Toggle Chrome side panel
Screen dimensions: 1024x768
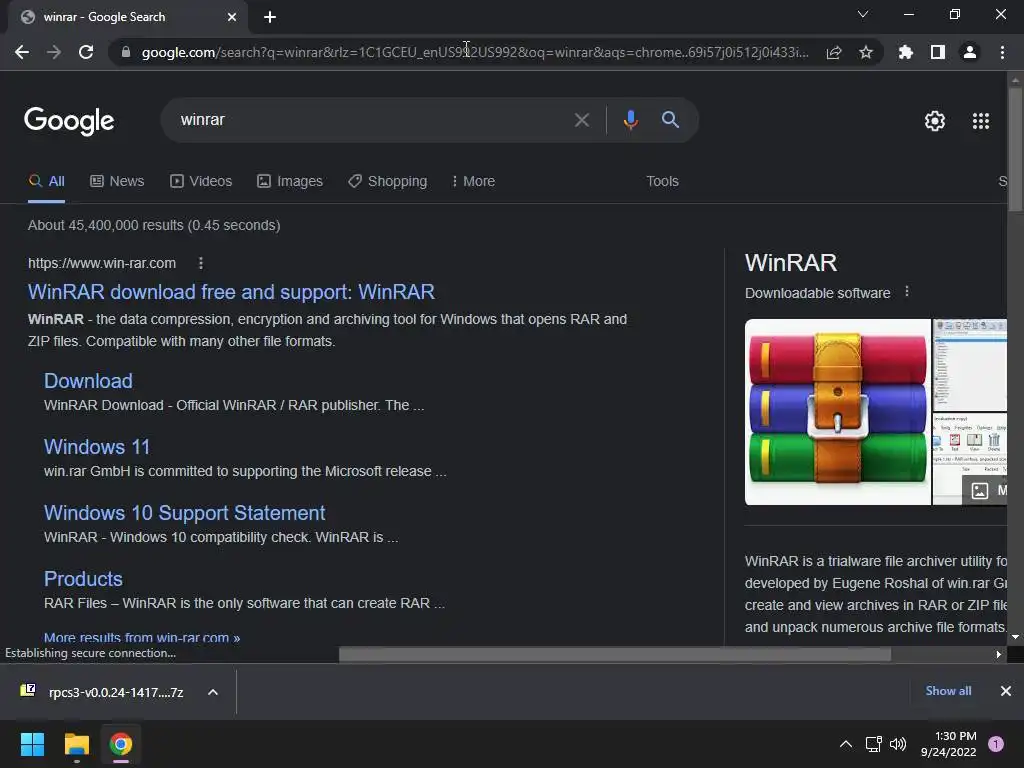tap(938, 52)
